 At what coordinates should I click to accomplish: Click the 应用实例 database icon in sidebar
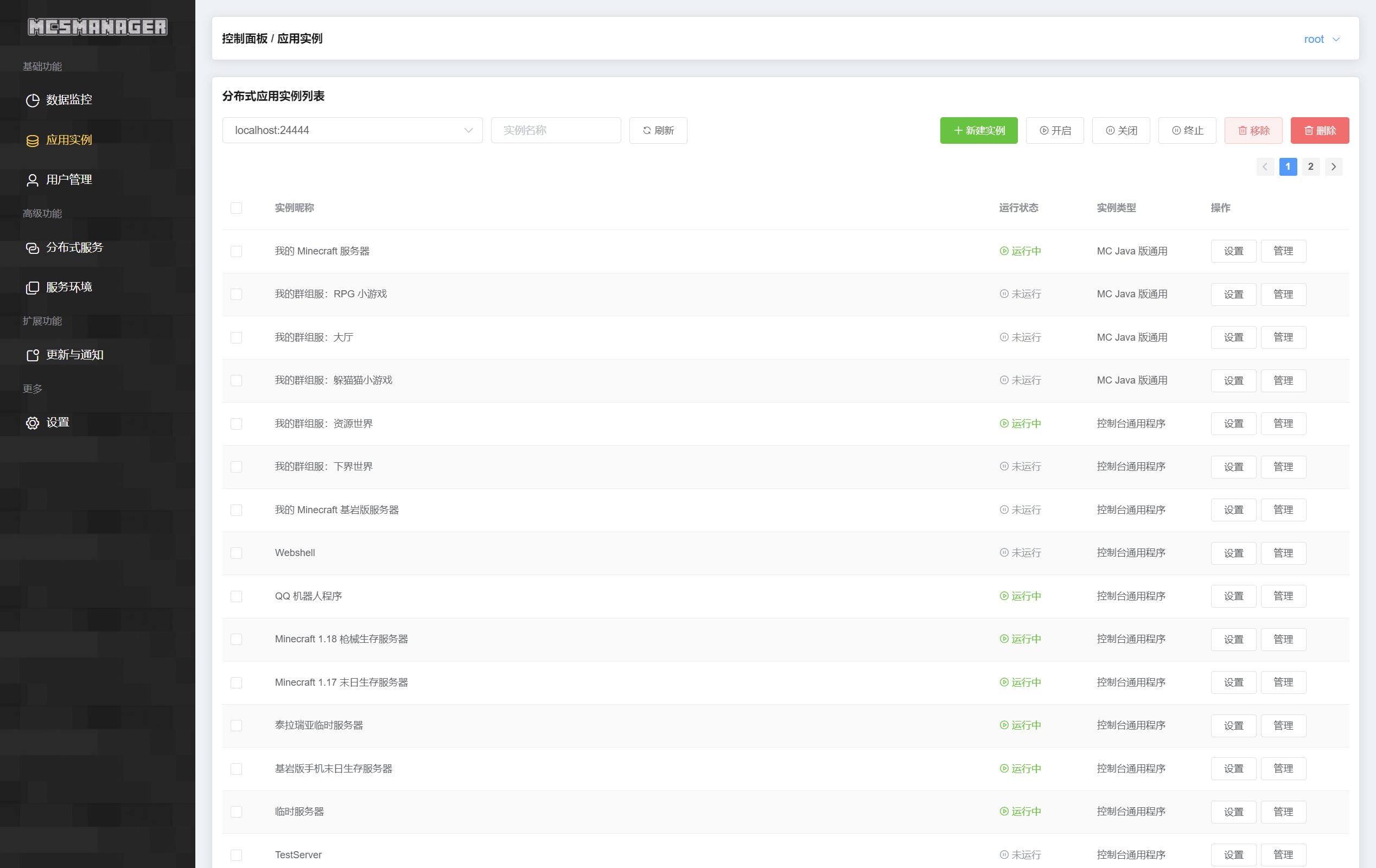point(33,141)
